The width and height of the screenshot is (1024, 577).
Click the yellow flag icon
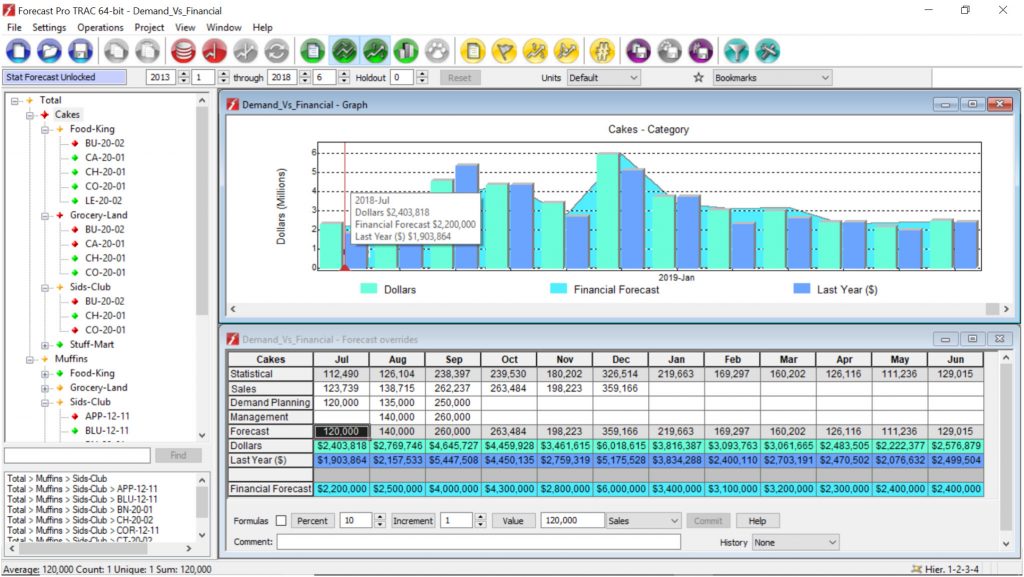click(504, 51)
